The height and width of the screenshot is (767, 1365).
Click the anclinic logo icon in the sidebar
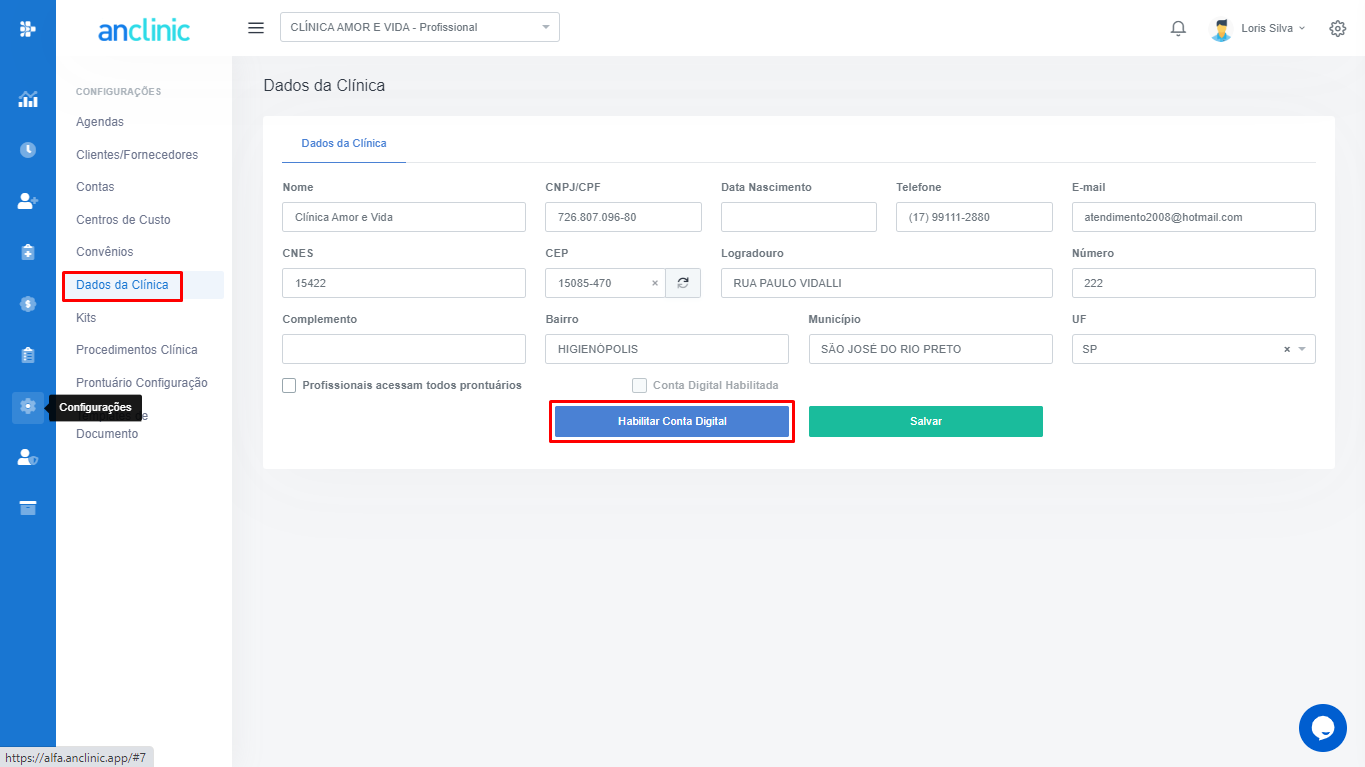(28, 29)
